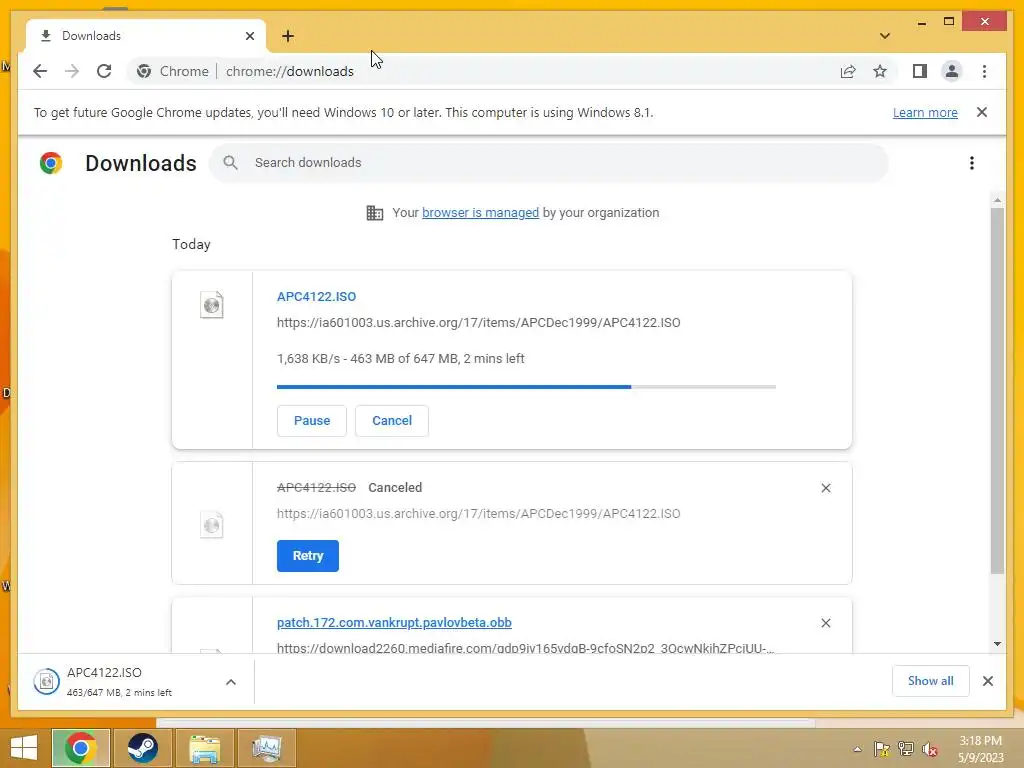Image resolution: width=1024 pixels, height=768 pixels.
Task: Click the Chrome site info chip
Action: (x=173, y=71)
